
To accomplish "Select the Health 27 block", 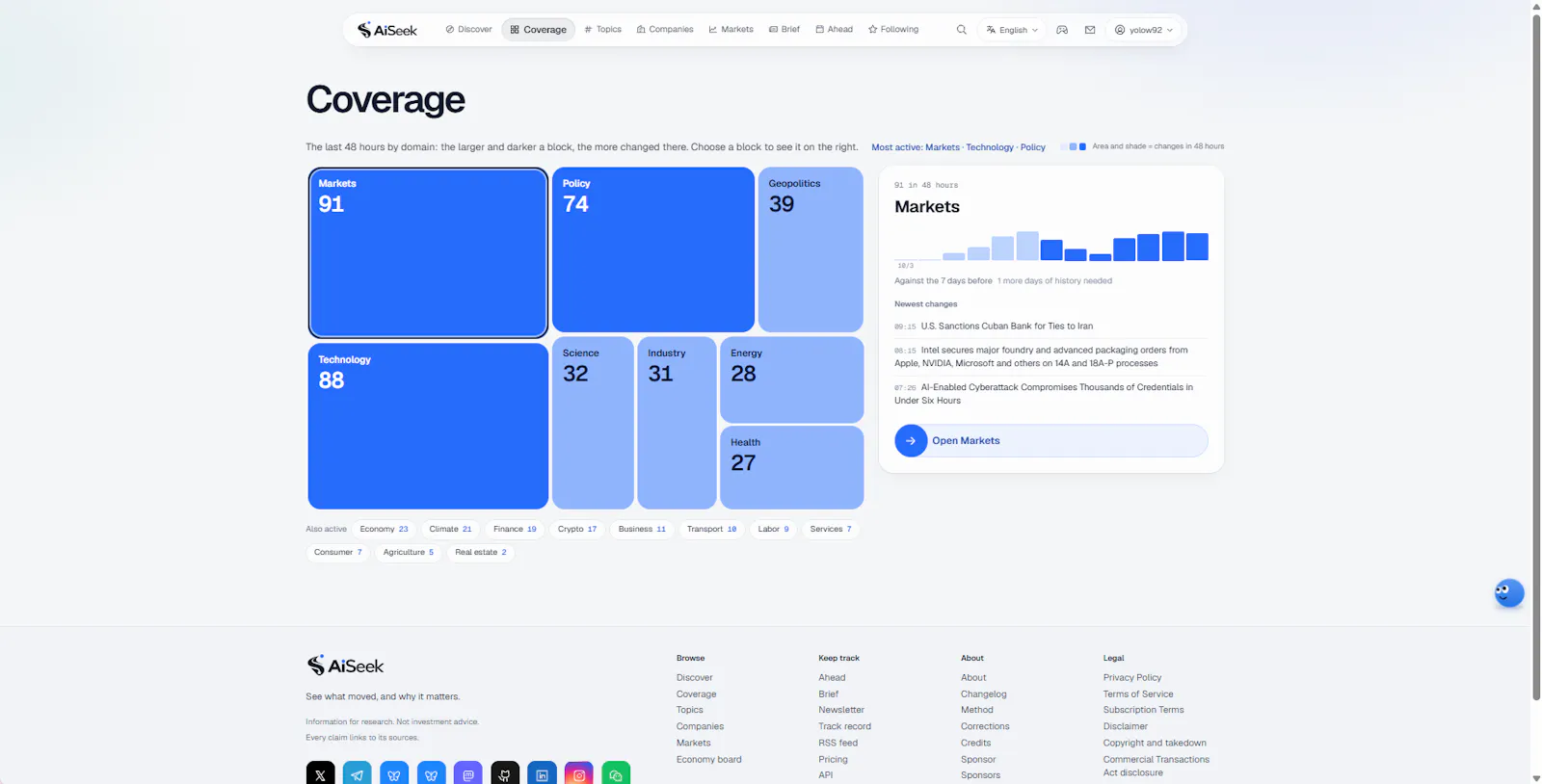I will pos(791,467).
